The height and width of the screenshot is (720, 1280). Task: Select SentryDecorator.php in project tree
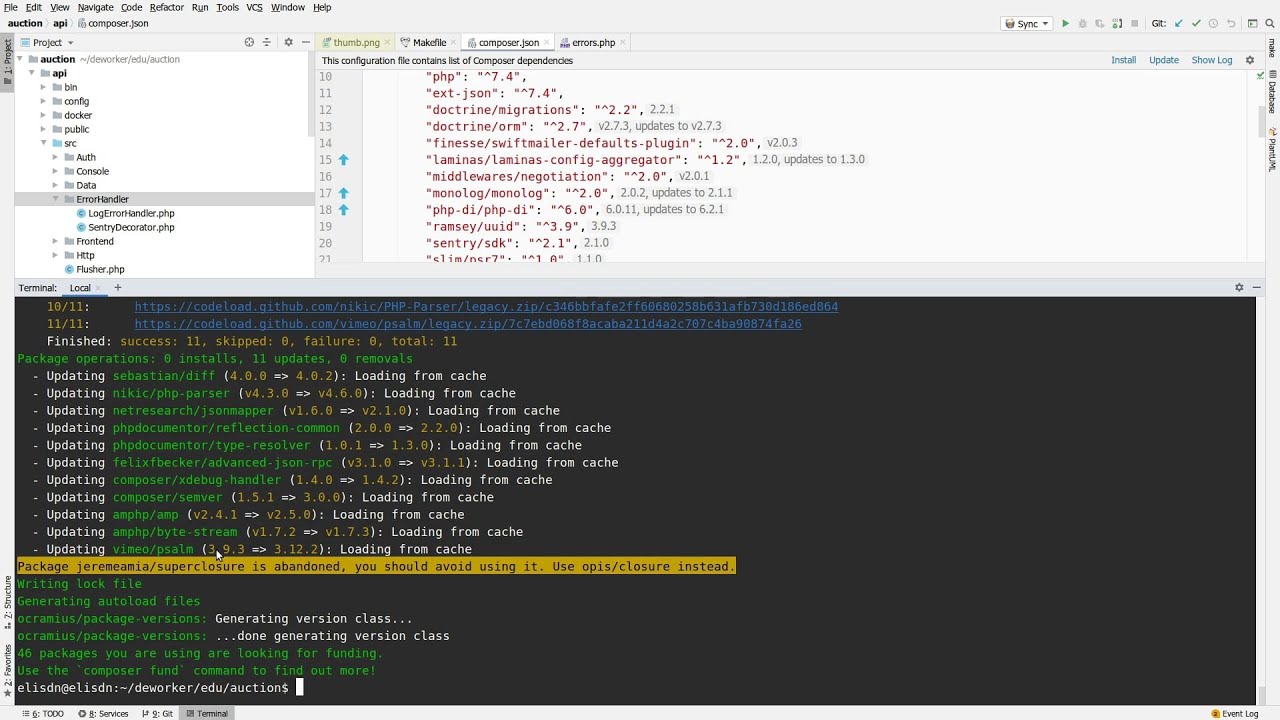(131, 227)
